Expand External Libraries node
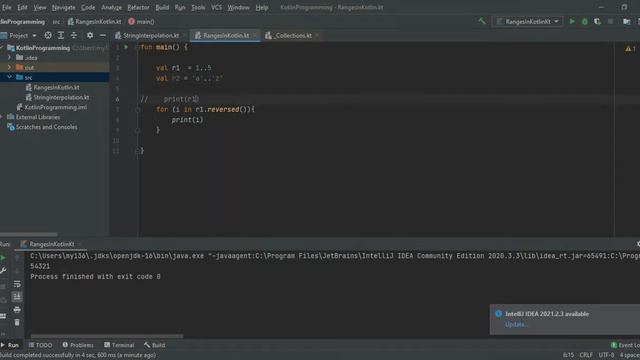Viewport: 640px width, 360px height. (2, 117)
